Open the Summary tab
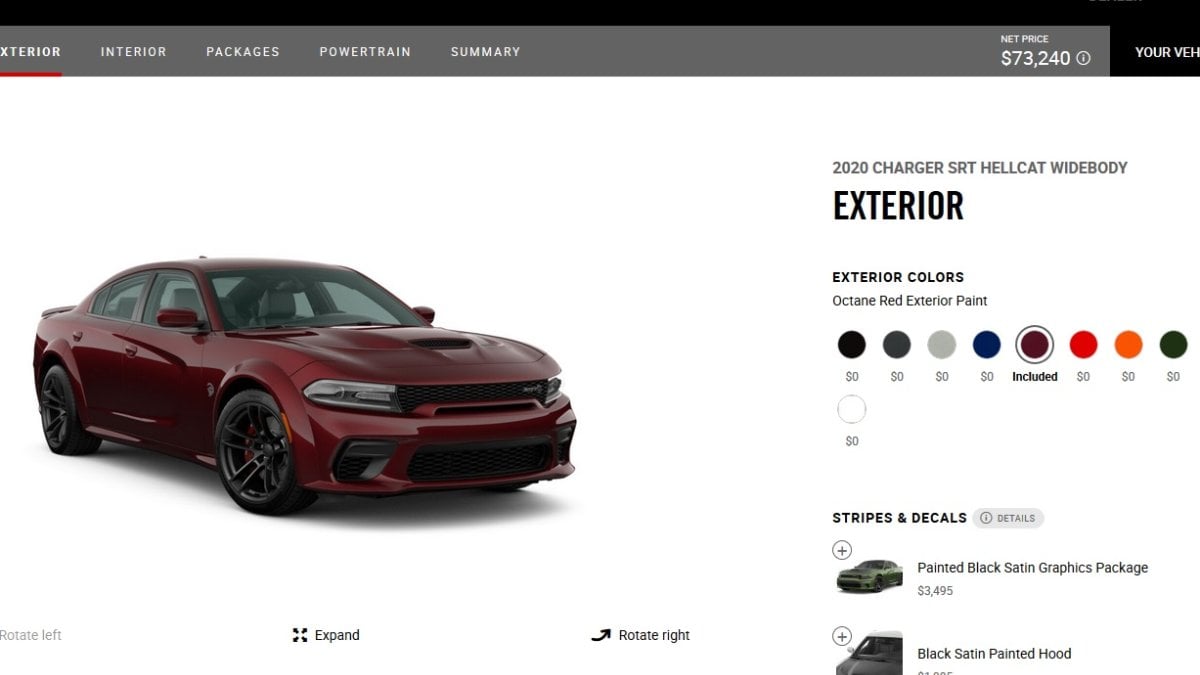The height and width of the screenshot is (675, 1200). [486, 52]
